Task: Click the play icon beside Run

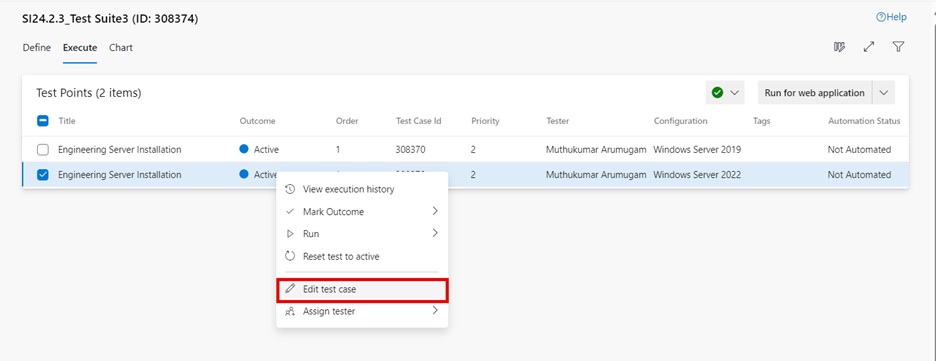Action: point(290,234)
